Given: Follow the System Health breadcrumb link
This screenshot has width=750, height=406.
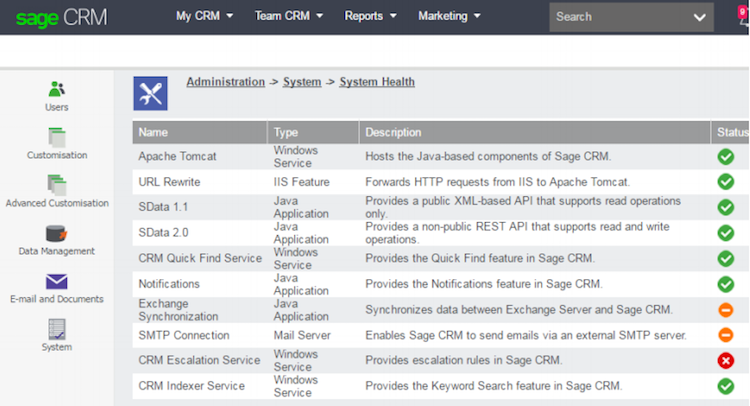Looking at the screenshot, I should pyautogui.click(x=377, y=82).
